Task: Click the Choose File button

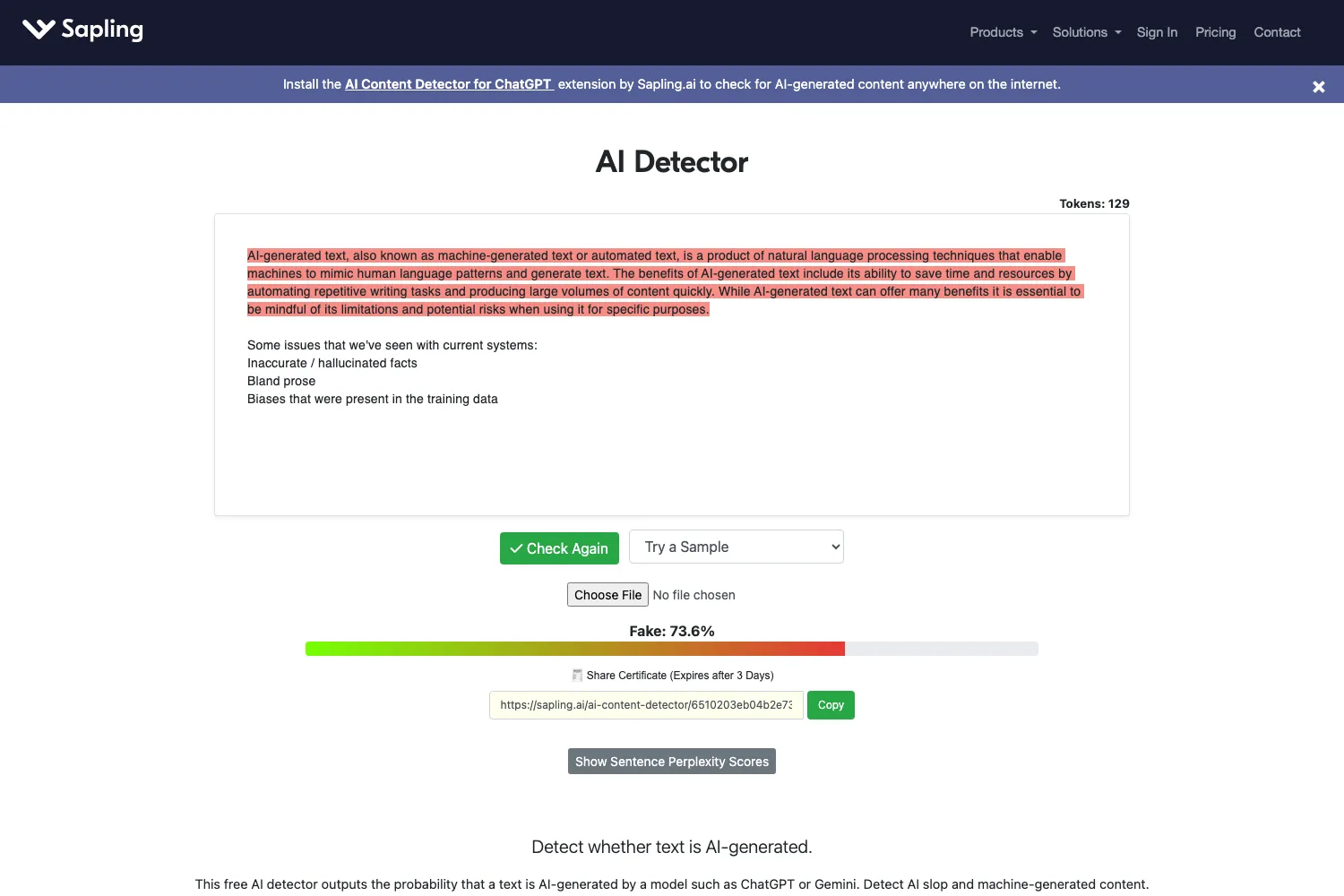Action: pos(607,595)
